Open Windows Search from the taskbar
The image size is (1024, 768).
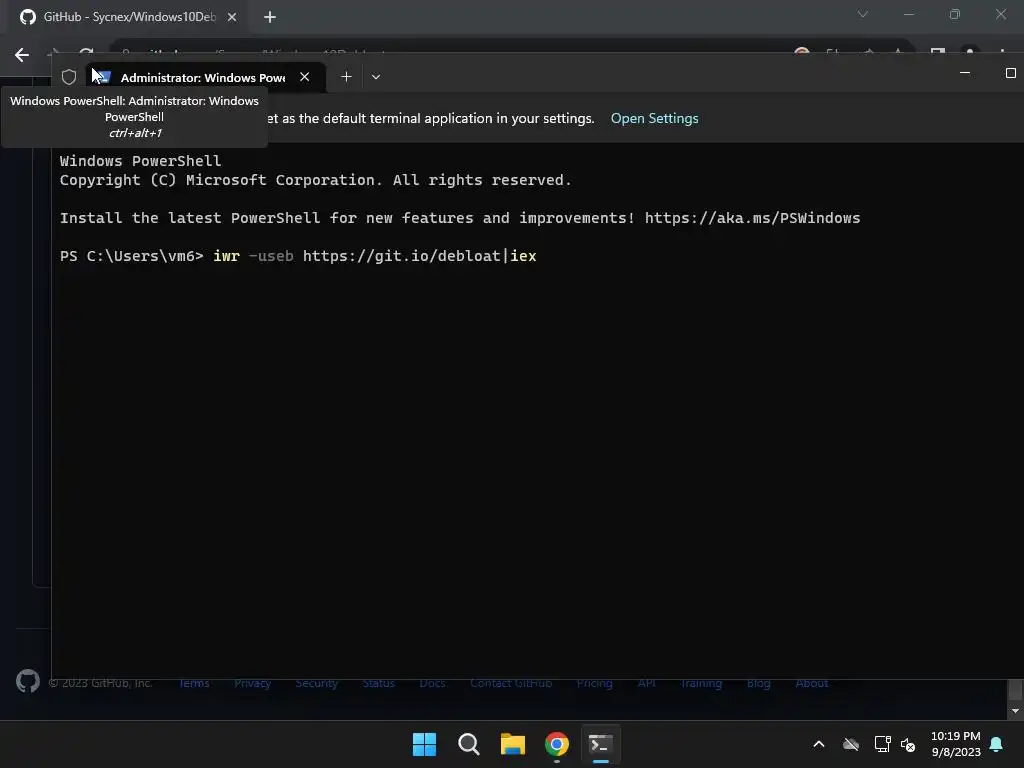pyautogui.click(x=468, y=744)
